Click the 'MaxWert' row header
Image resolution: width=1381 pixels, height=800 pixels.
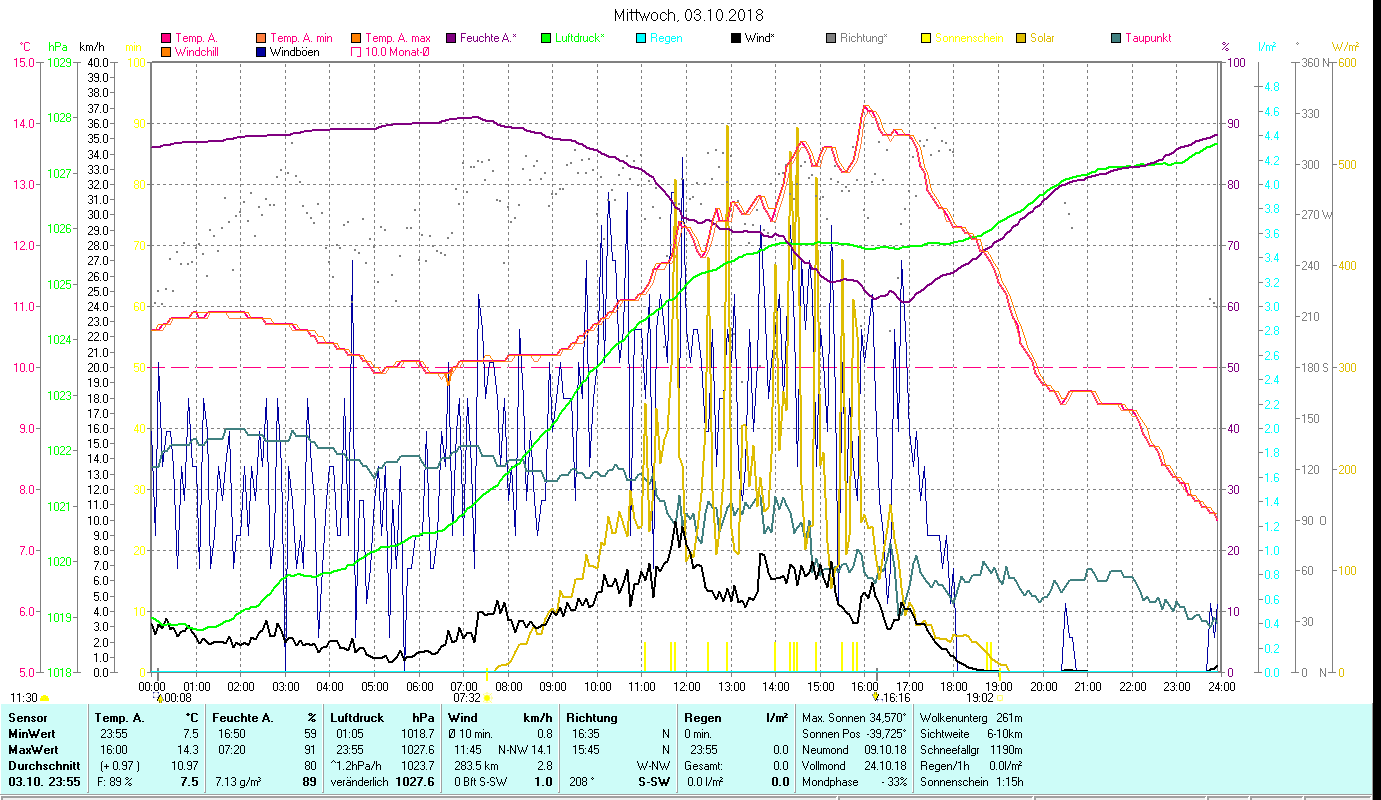[x=32, y=750]
